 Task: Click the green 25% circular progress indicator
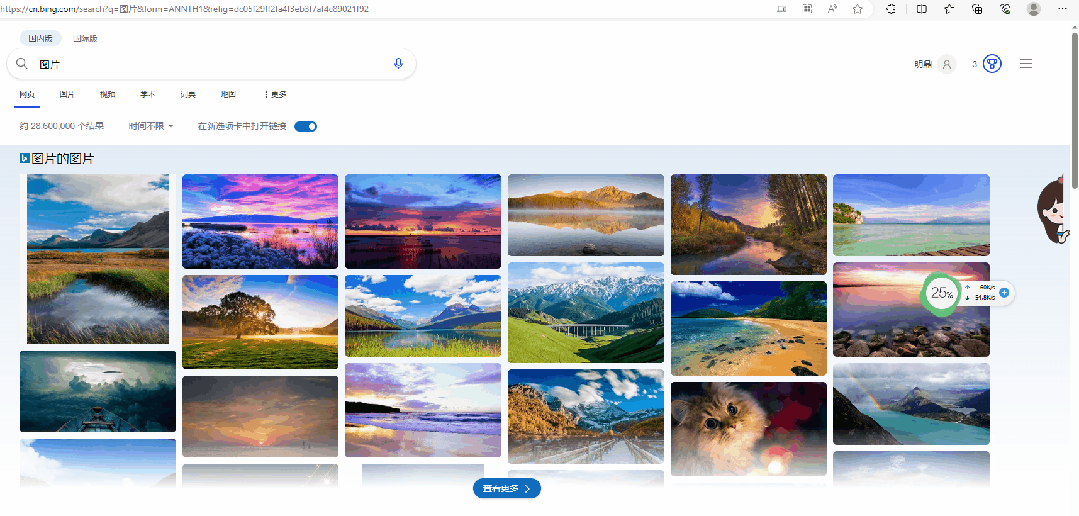[940, 293]
